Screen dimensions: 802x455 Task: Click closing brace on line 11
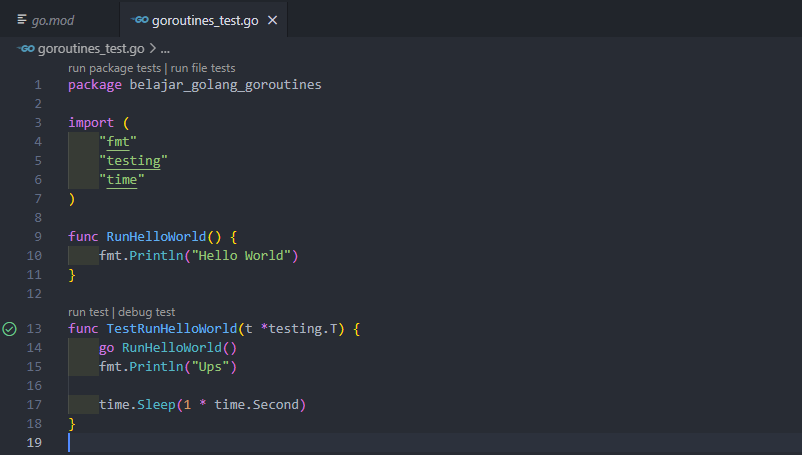(x=72, y=275)
